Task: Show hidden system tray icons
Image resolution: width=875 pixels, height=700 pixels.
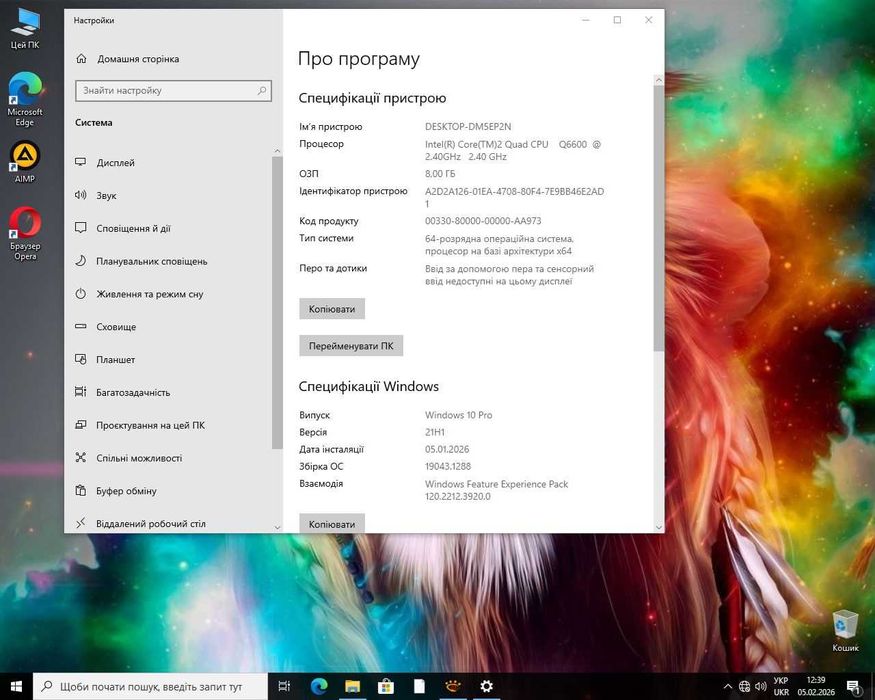Action: point(725,686)
